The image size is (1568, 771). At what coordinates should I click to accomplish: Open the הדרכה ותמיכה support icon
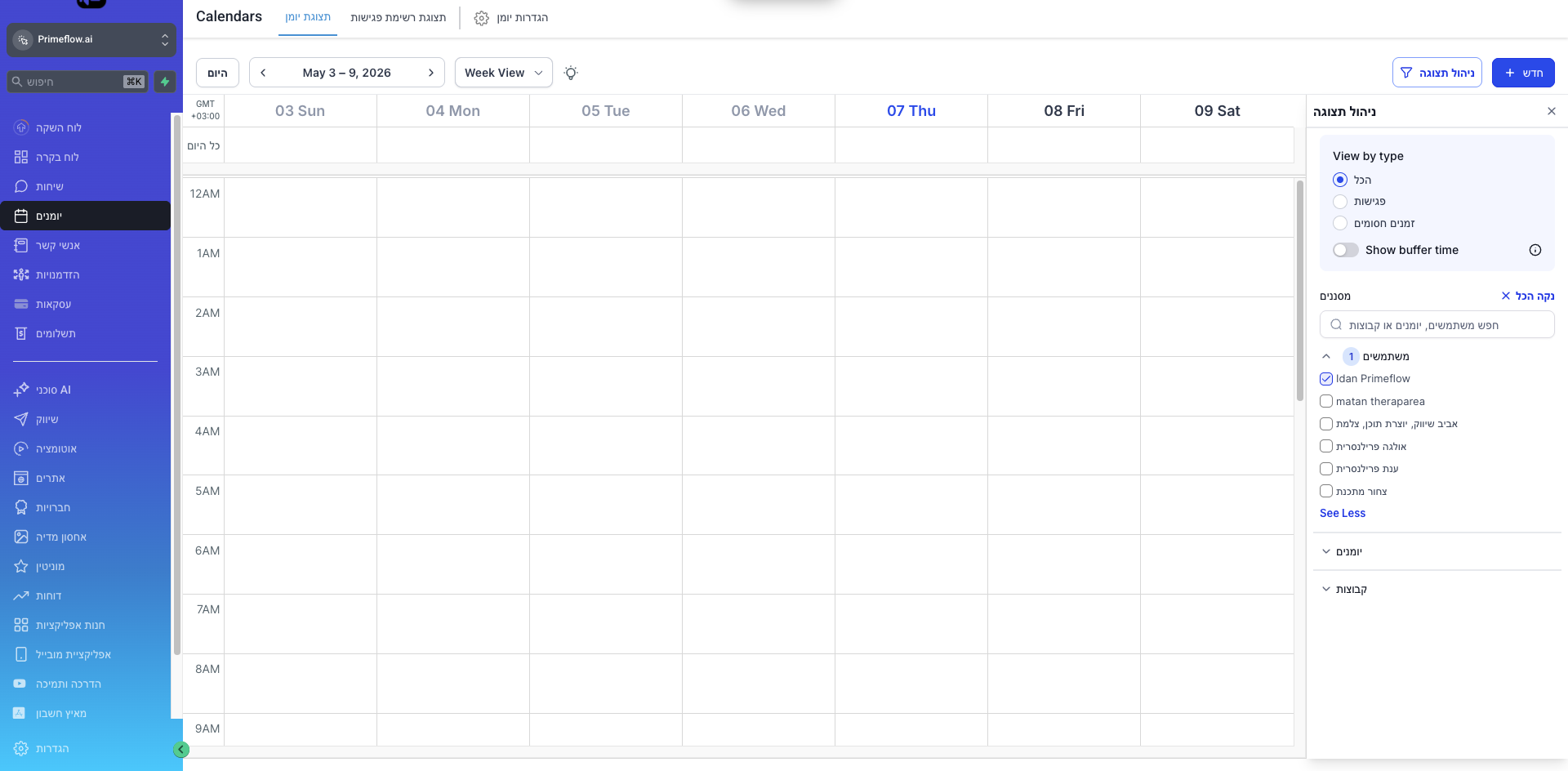pos(20,684)
